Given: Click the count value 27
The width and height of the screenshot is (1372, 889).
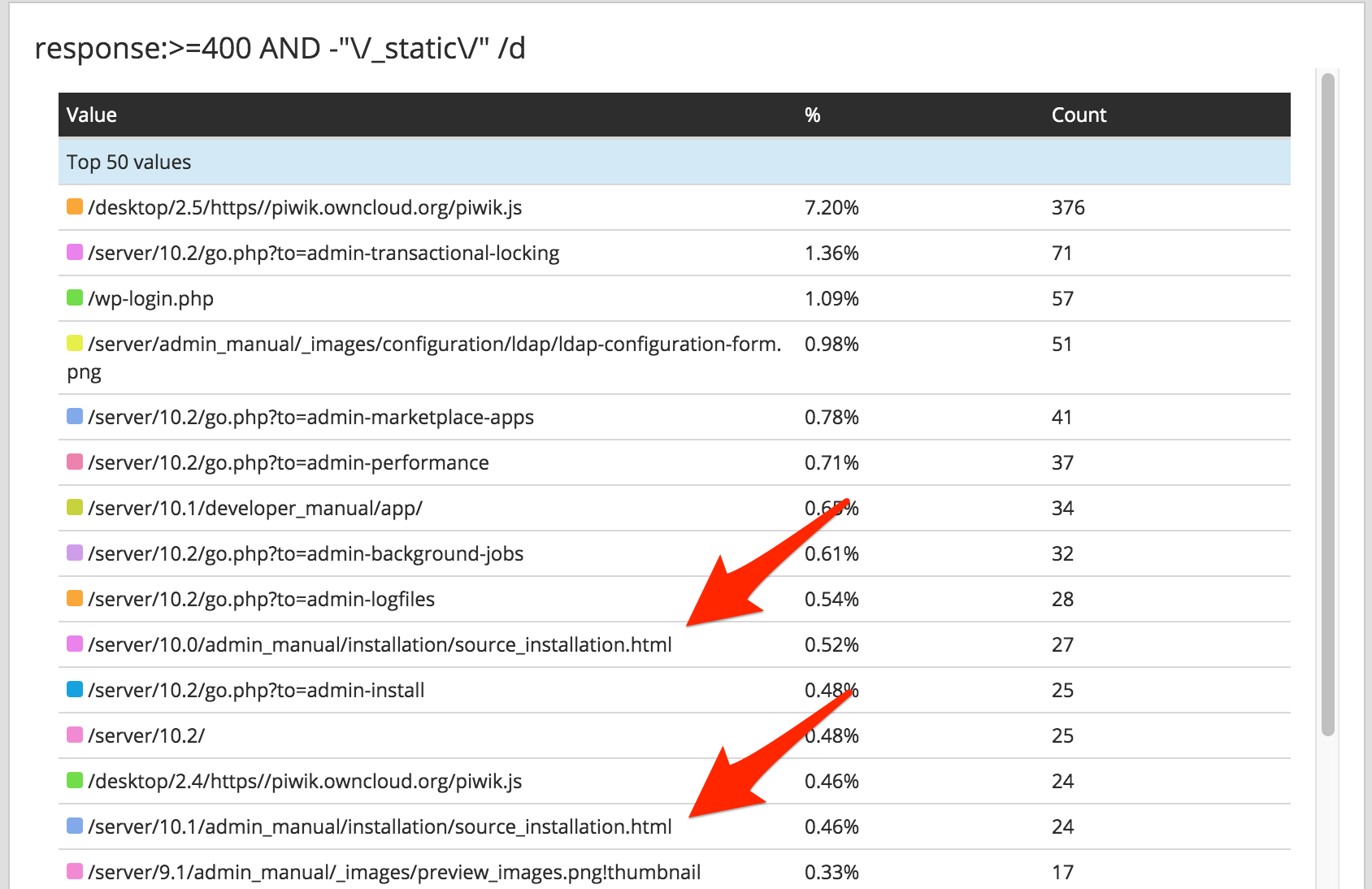Looking at the screenshot, I should [1062, 644].
